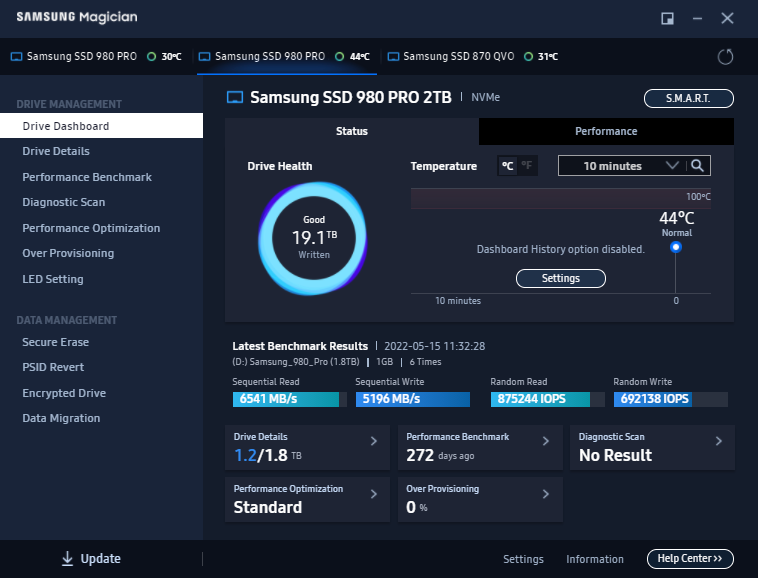Click the green status circle next to 44°C

pyautogui.click(x=339, y=57)
